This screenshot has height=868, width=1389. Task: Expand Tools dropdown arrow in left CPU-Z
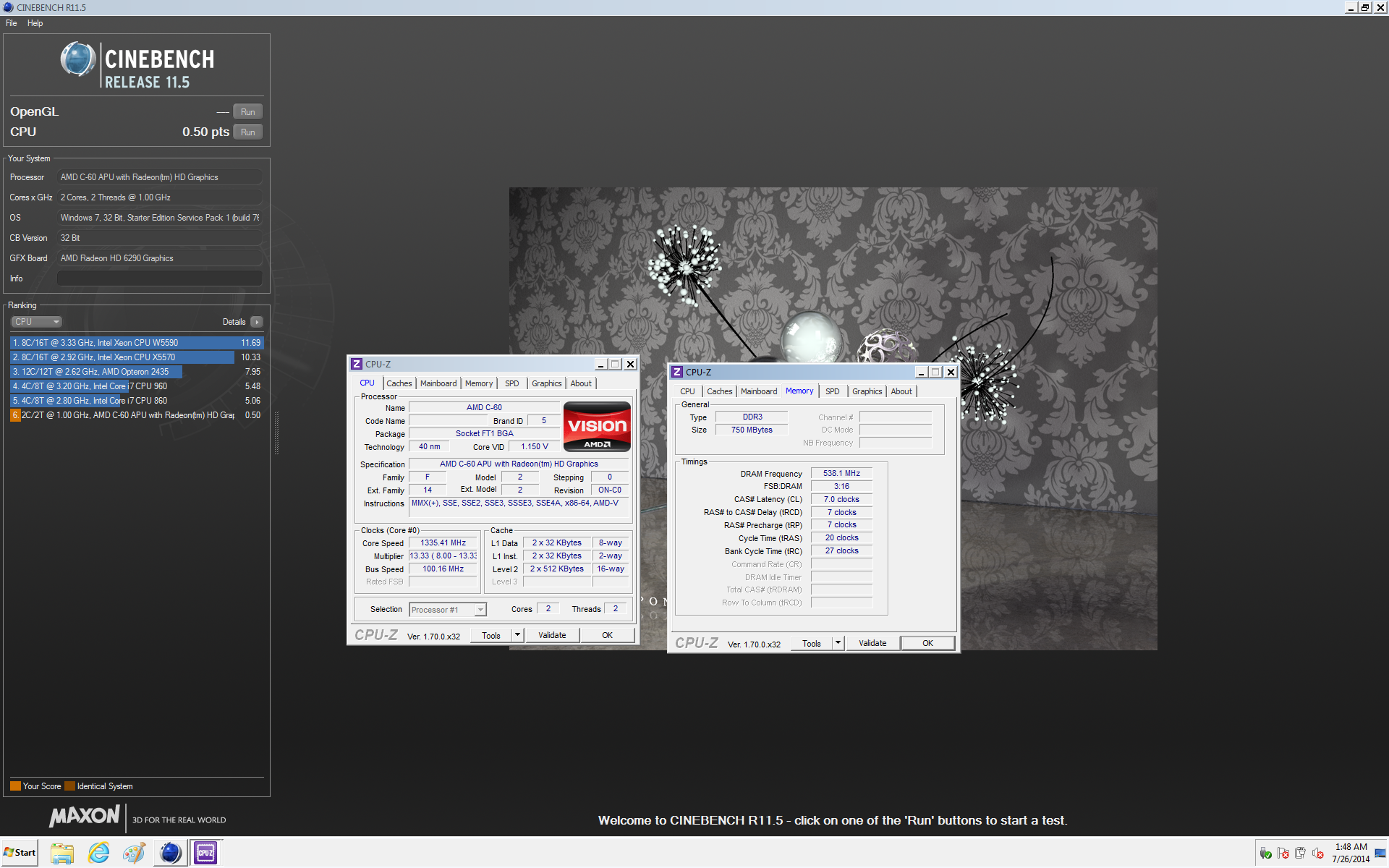point(517,635)
